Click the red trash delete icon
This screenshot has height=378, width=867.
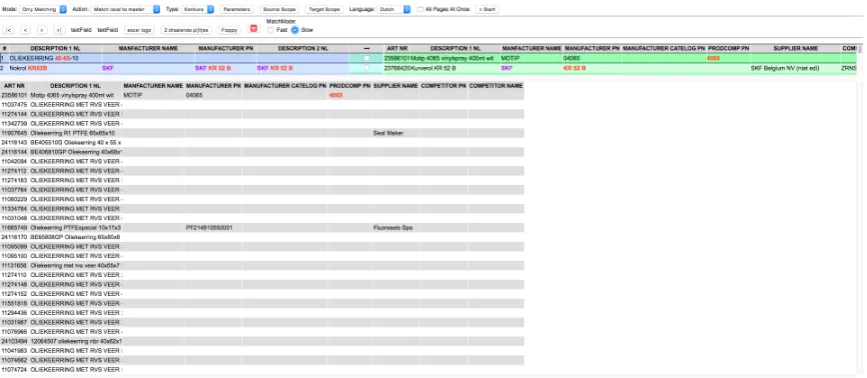[253, 29]
